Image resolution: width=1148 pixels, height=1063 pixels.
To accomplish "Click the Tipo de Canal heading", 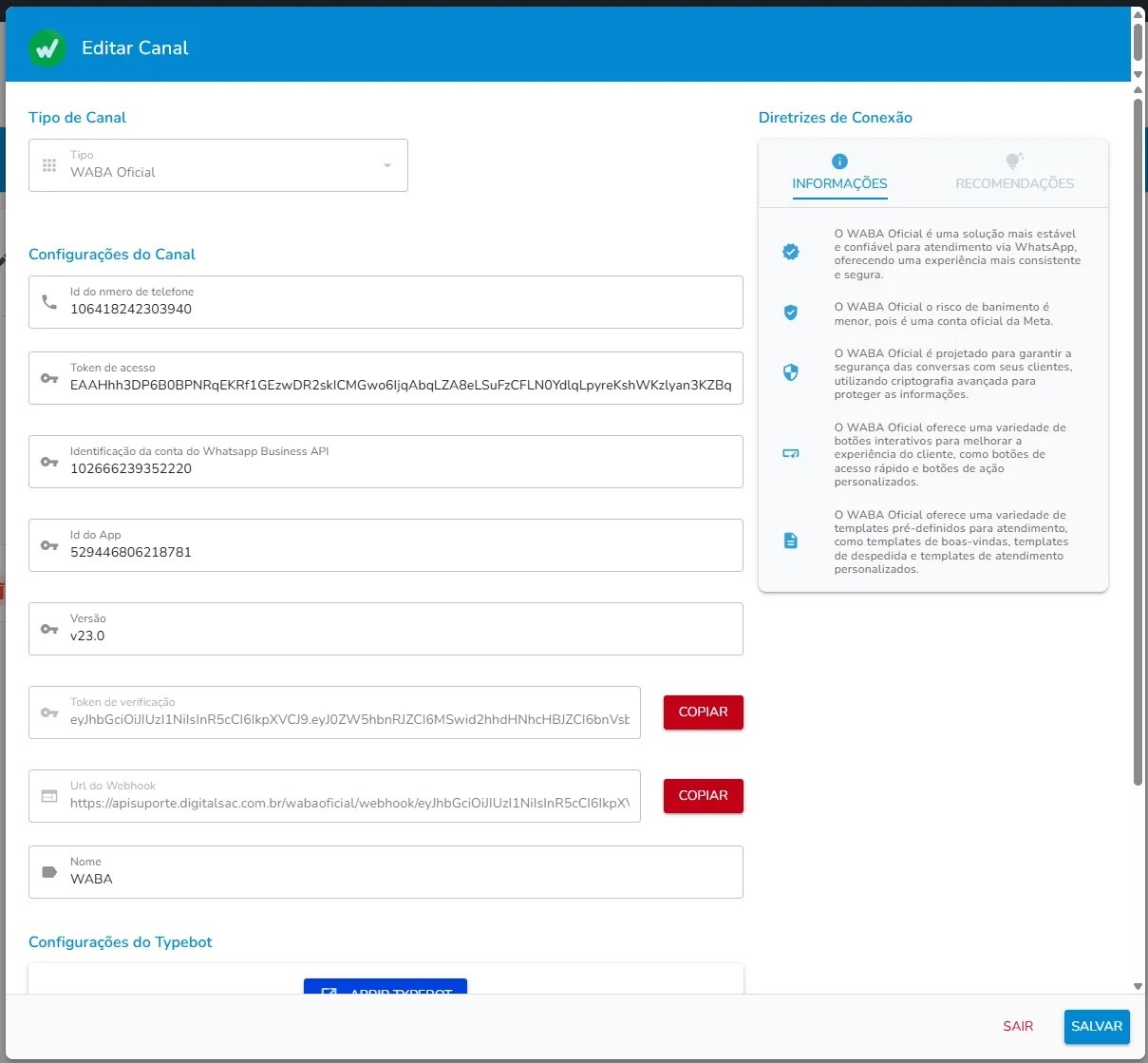I will [77, 118].
